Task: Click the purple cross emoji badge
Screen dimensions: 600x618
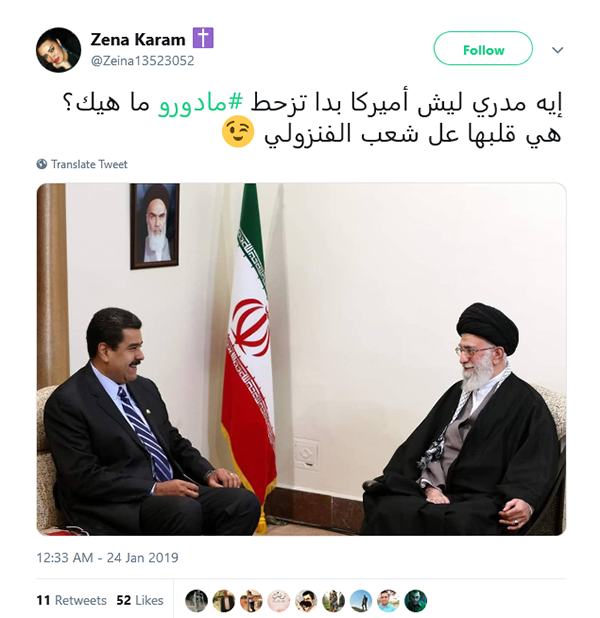Action: (203, 38)
